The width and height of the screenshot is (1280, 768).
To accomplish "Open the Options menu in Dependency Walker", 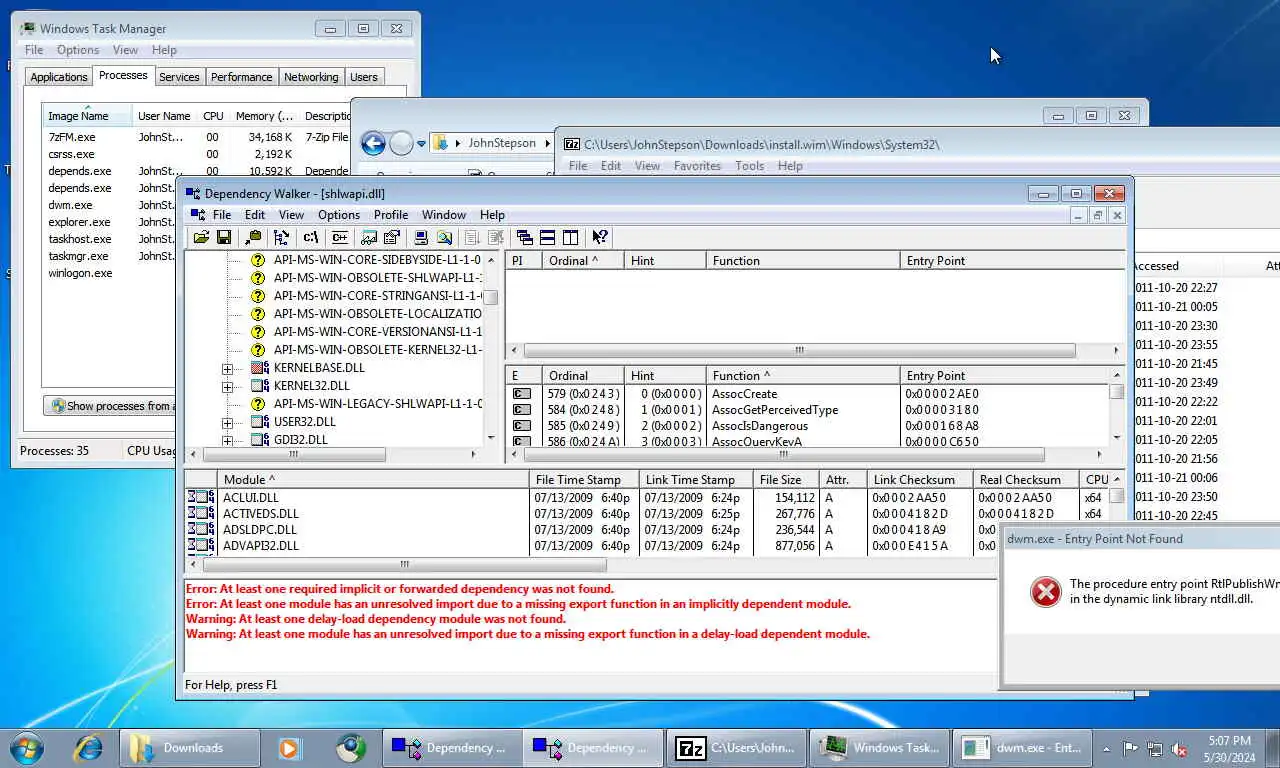I will [339, 215].
